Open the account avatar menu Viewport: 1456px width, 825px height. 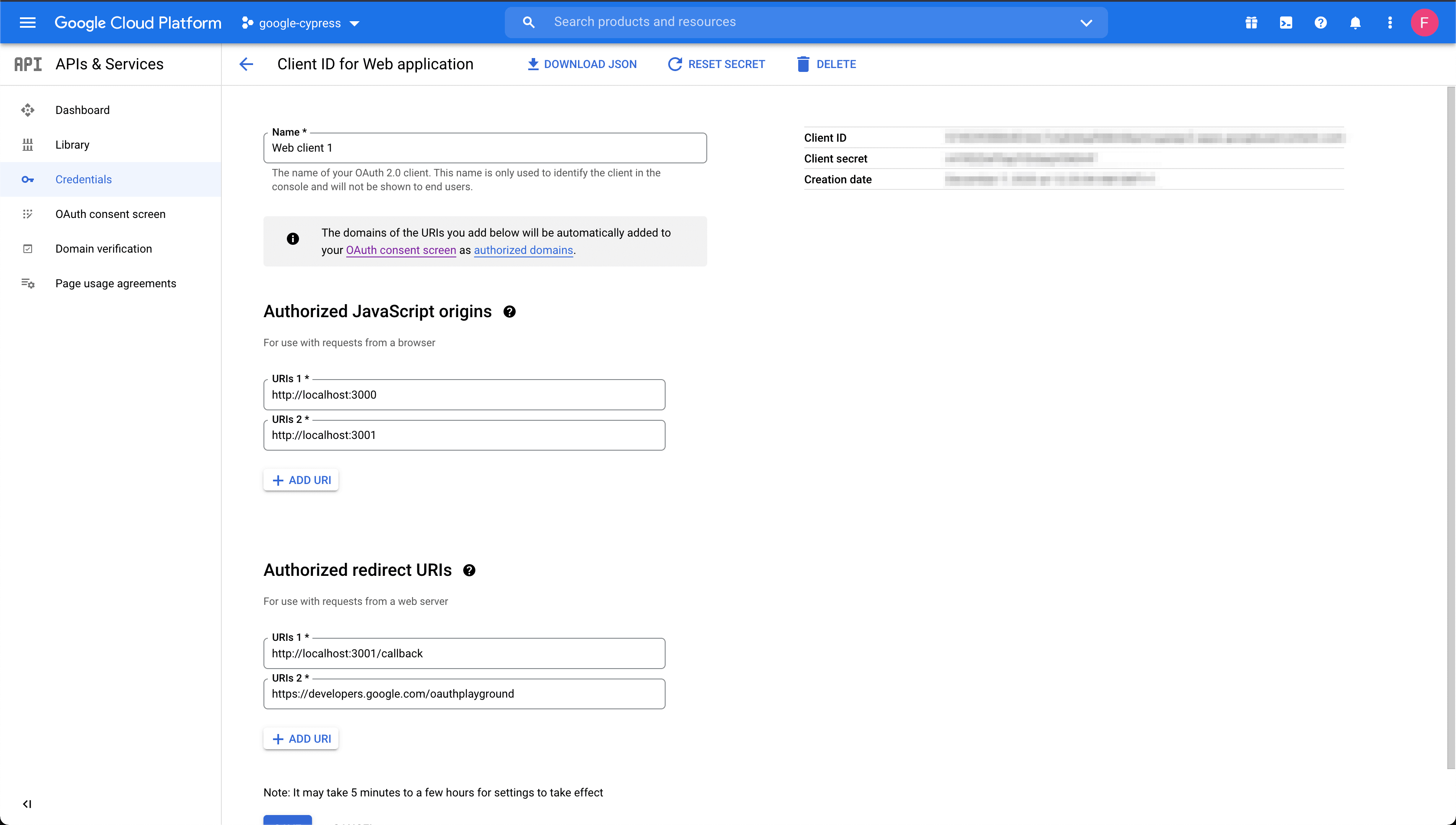coord(1425,23)
